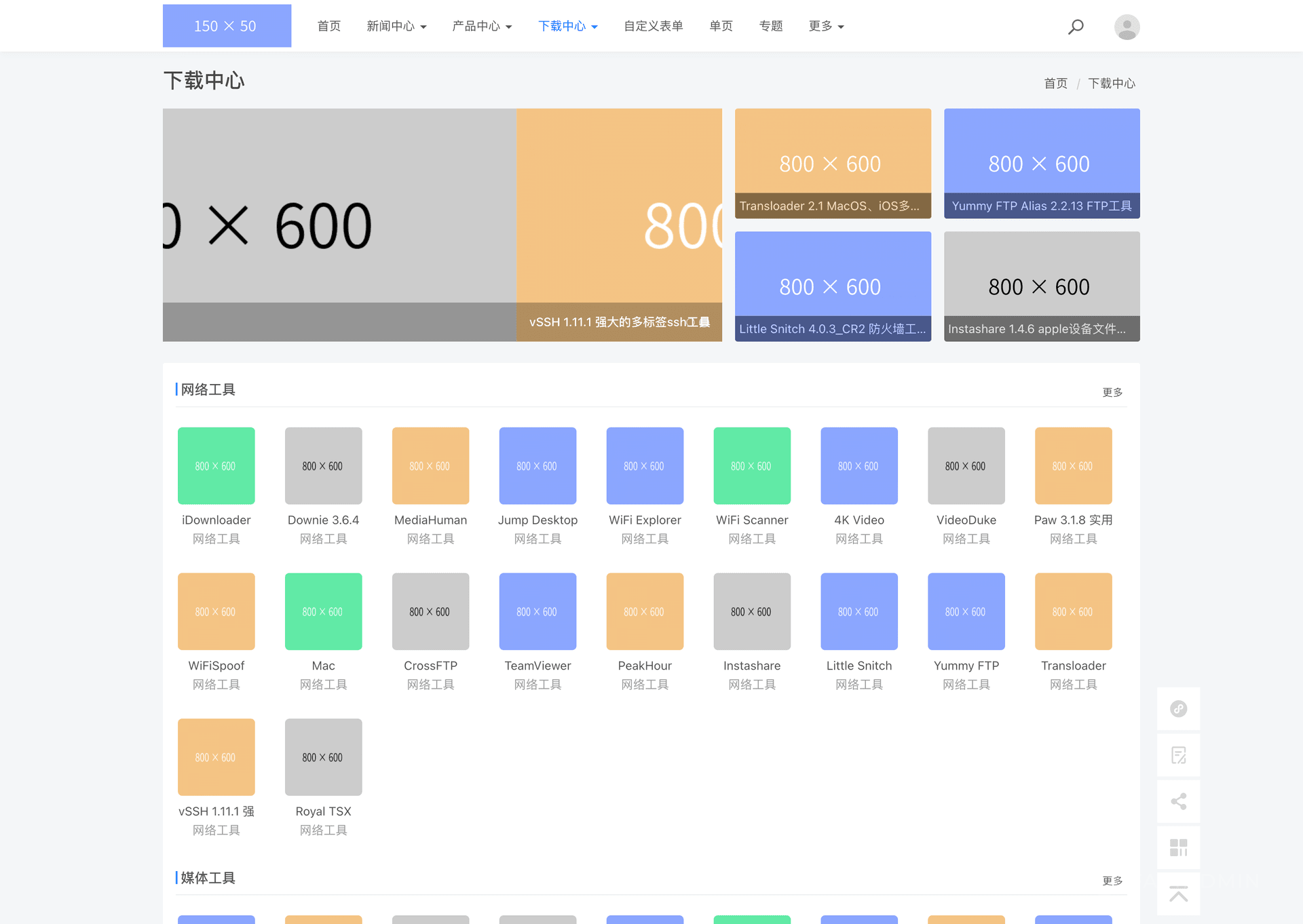Expand the 更多 navigation dropdown
The image size is (1303, 924).
[x=826, y=26]
